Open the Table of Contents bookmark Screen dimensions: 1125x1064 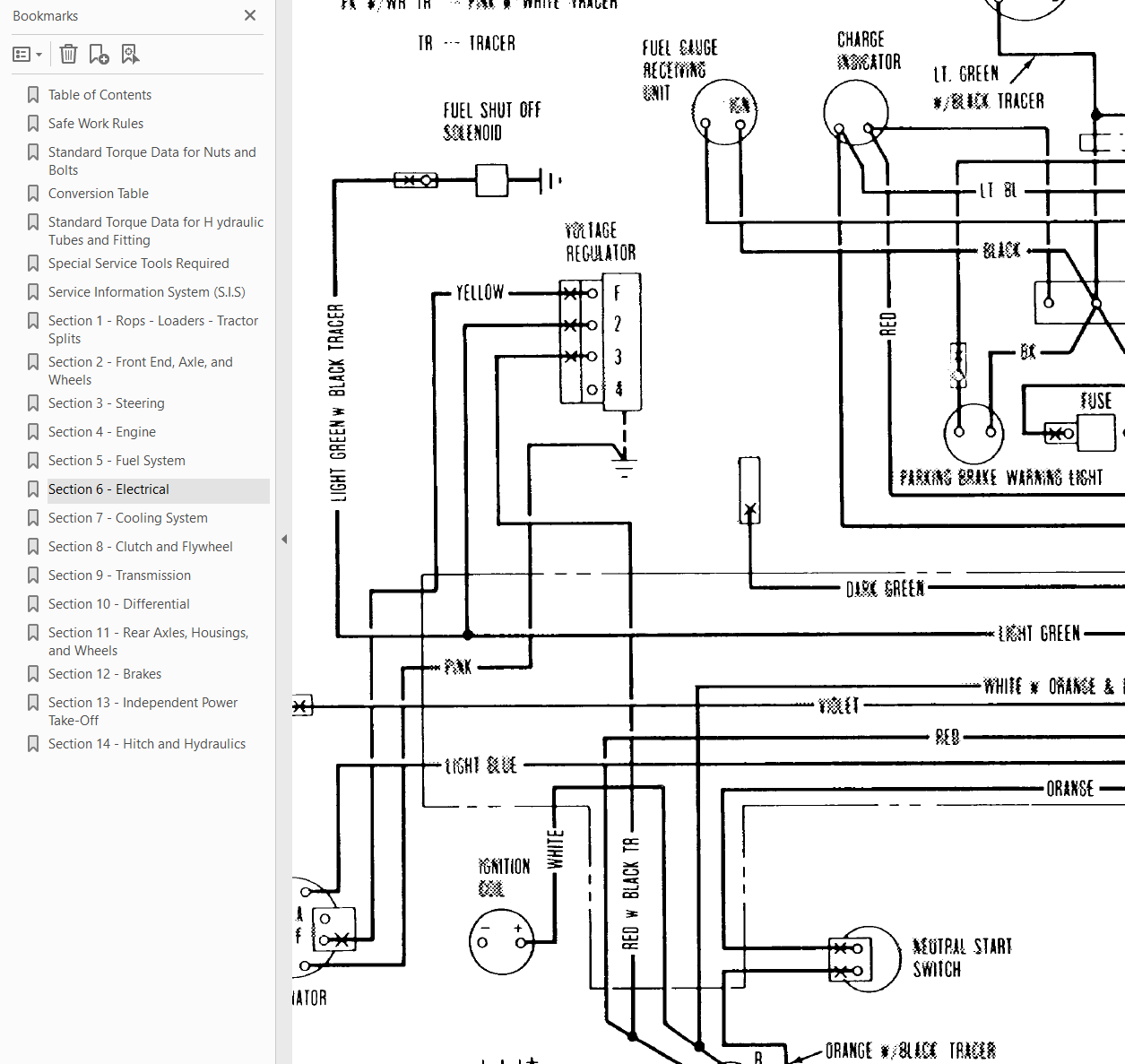(100, 95)
